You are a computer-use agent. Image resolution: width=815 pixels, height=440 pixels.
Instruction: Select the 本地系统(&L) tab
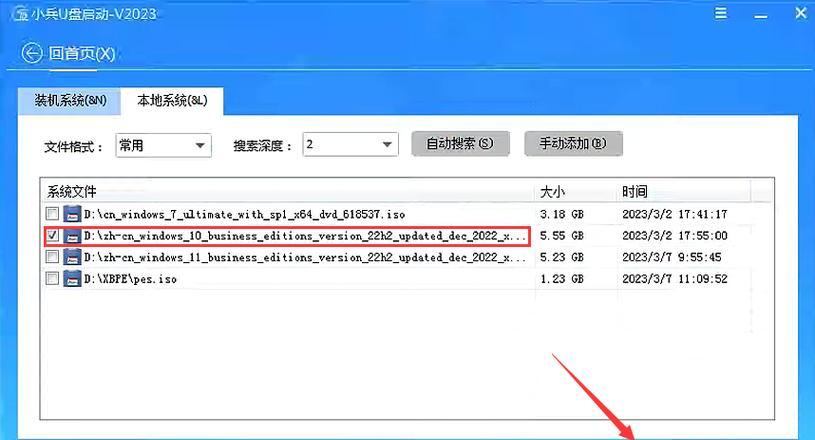[x=172, y=101]
